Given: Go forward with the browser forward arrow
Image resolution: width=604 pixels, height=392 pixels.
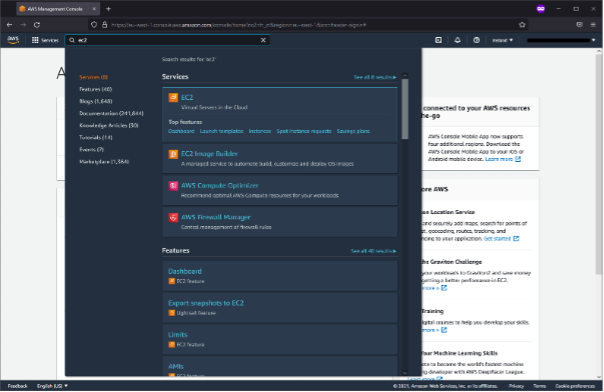Looking at the screenshot, I should (23, 25).
